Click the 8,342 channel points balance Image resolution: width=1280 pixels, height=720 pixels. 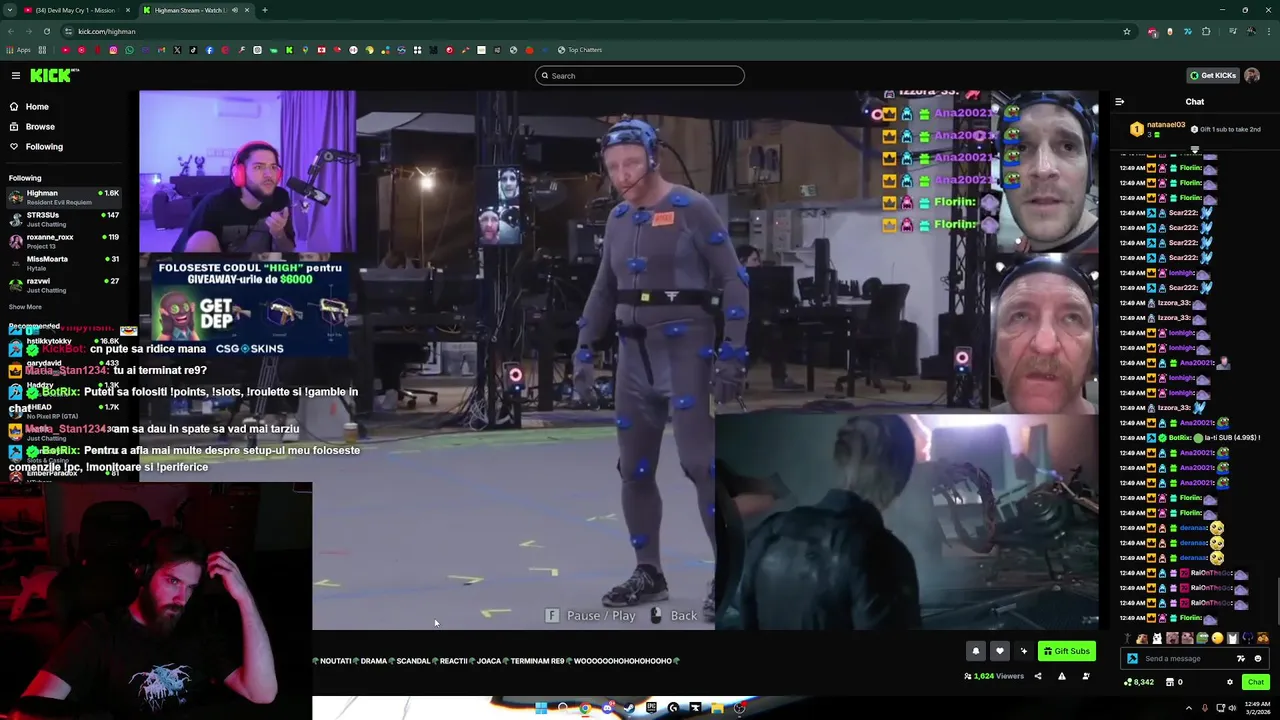[x=1139, y=682]
